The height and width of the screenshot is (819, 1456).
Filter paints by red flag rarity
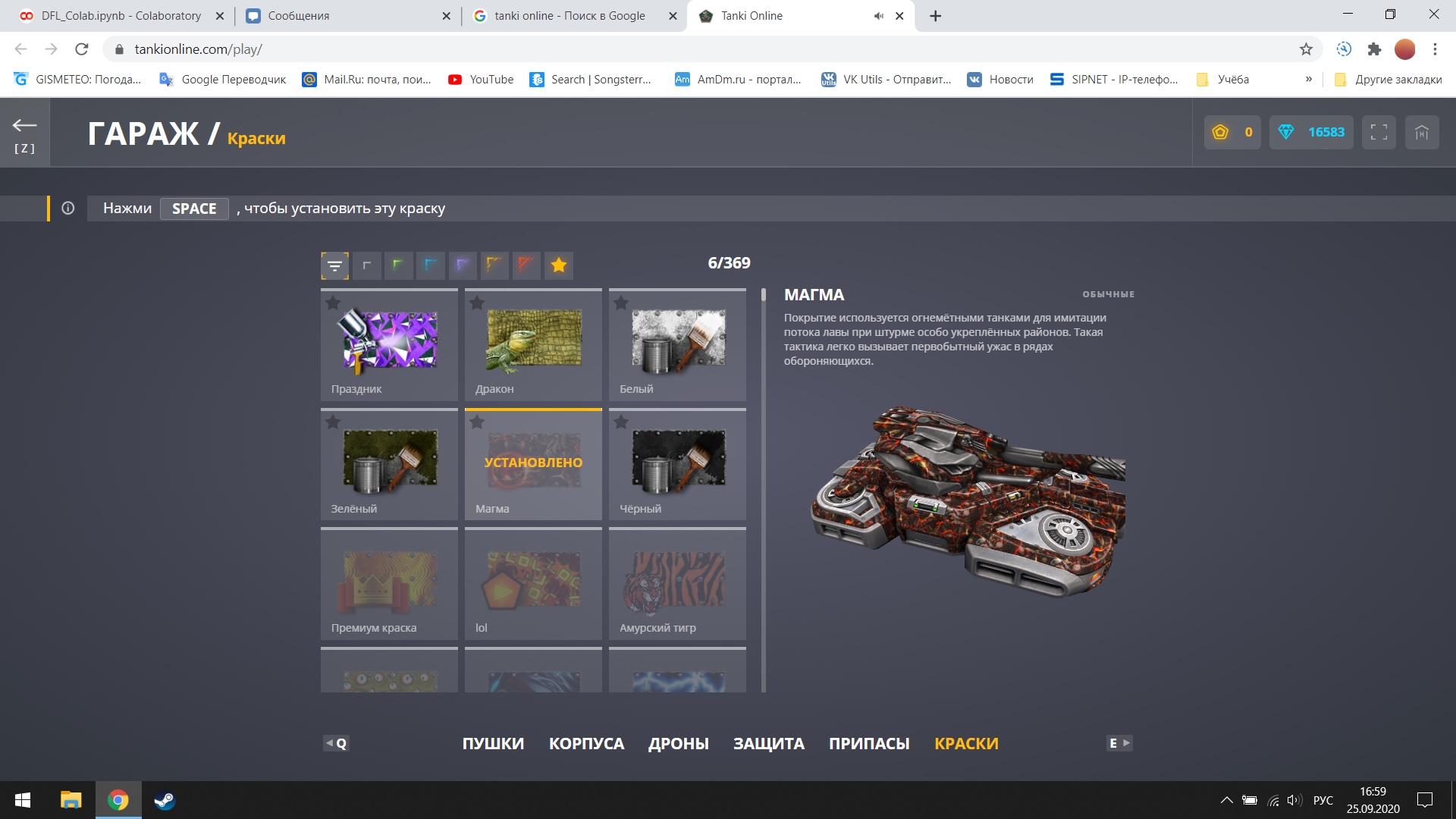(526, 265)
